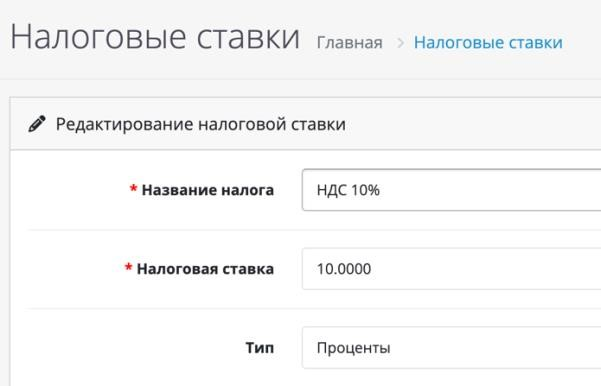This screenshot has height=386, width=601.
Task: Focus the Налоговая ставка input field
Action: pyautogui.click(x=452, y=269)
